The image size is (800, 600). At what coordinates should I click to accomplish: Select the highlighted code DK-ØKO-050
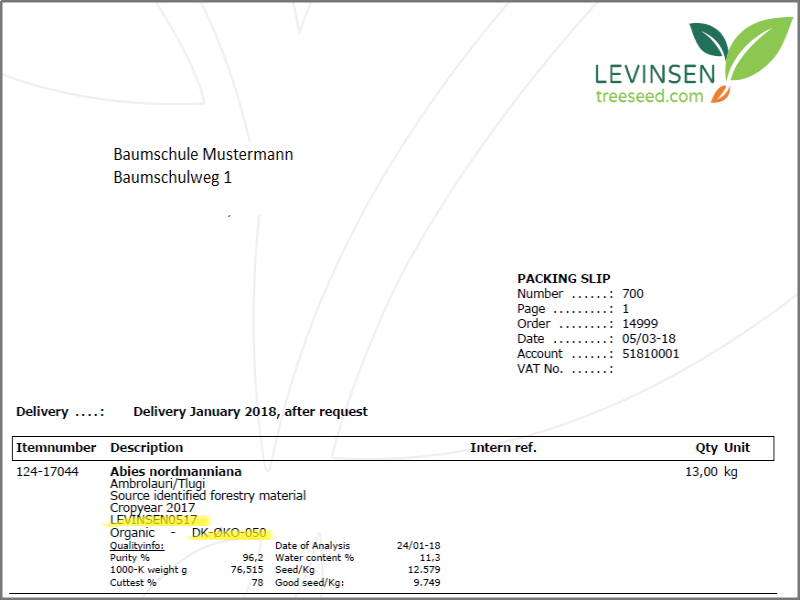point(229,533)
